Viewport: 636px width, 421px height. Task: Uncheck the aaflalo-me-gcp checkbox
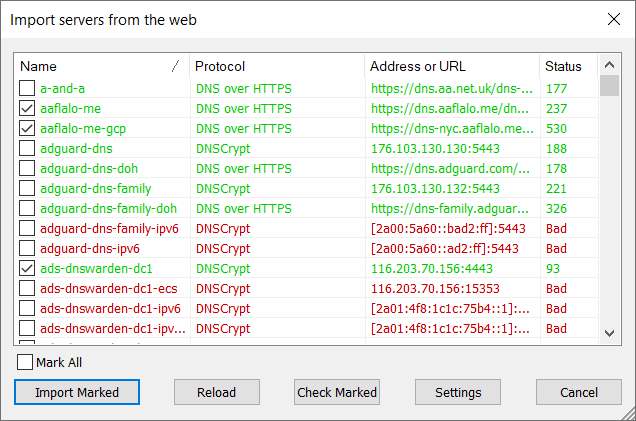pos(26,128)
